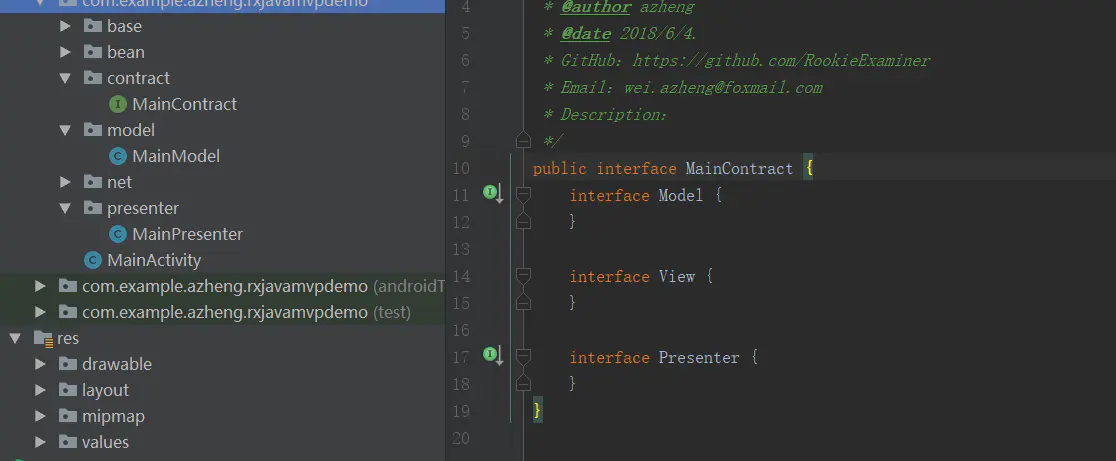The image size is (1116, 461).
Task: Expand the values folder
Action: (41, 443)
